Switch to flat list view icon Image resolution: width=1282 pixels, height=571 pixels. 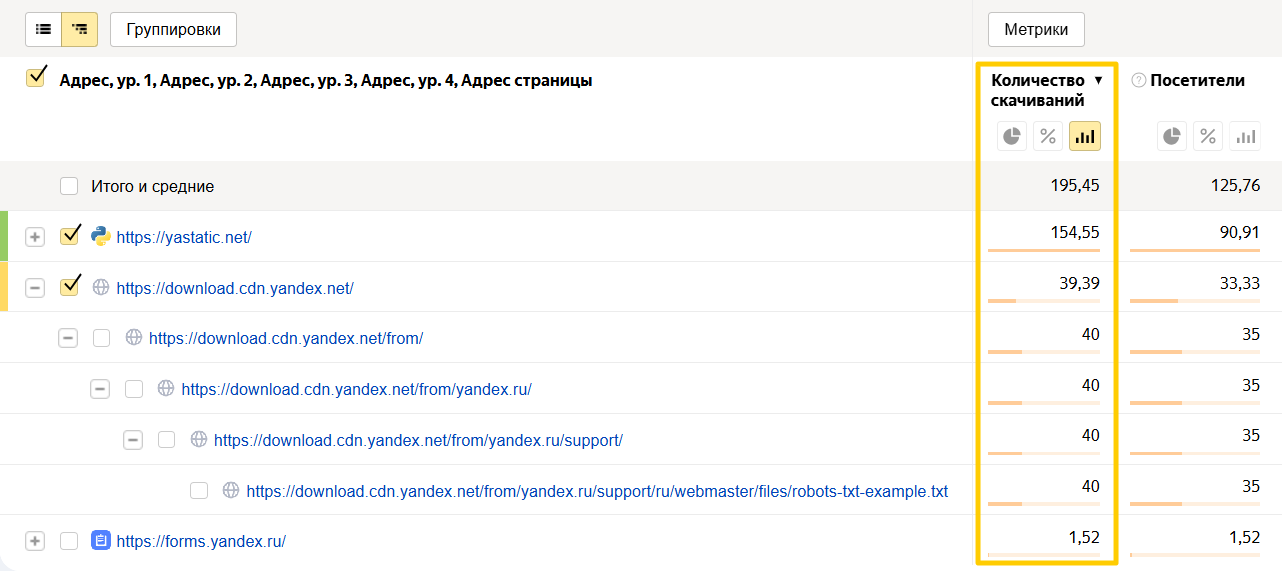click(43, 30)
